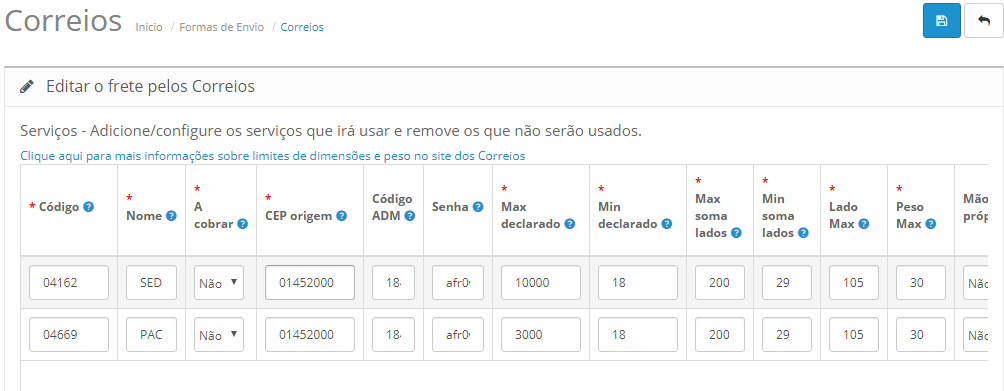This screenshot has width=1004, height=391.
Task: Open Formas de Envio breadcrumb
Action: pyautogui.click(x=222, y=28)
